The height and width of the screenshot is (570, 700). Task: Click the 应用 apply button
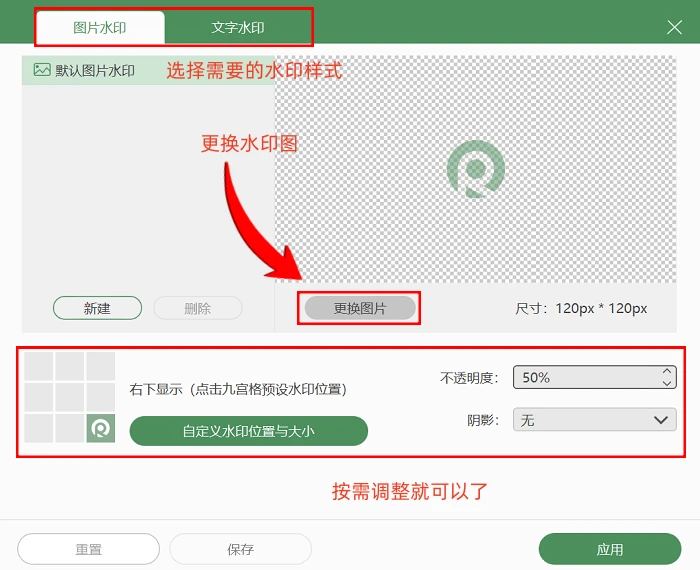pos(610,549)
